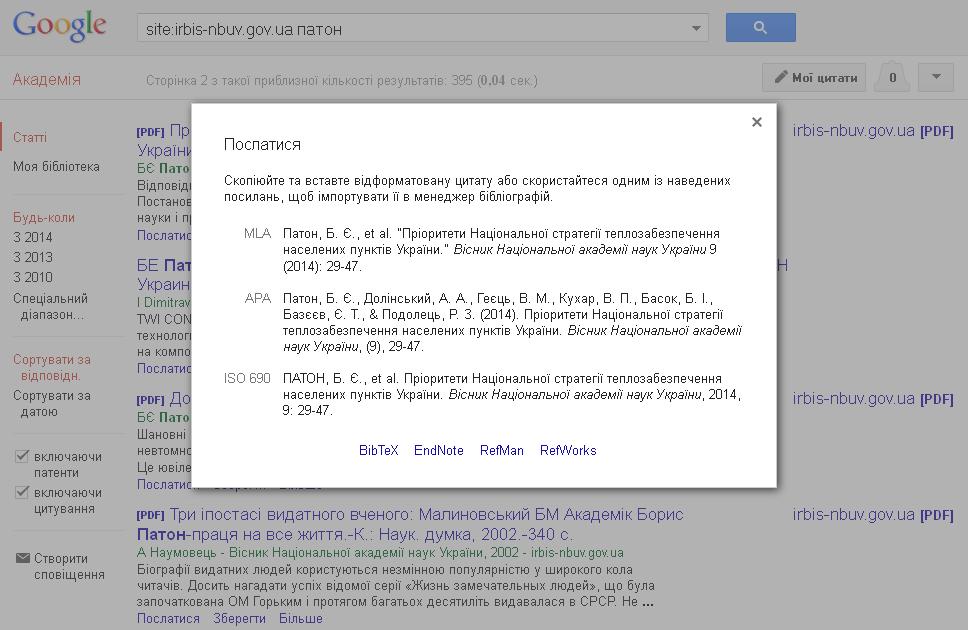Click the search query input field
Screen dimensions: 968x630
click(x=410, y=29)
